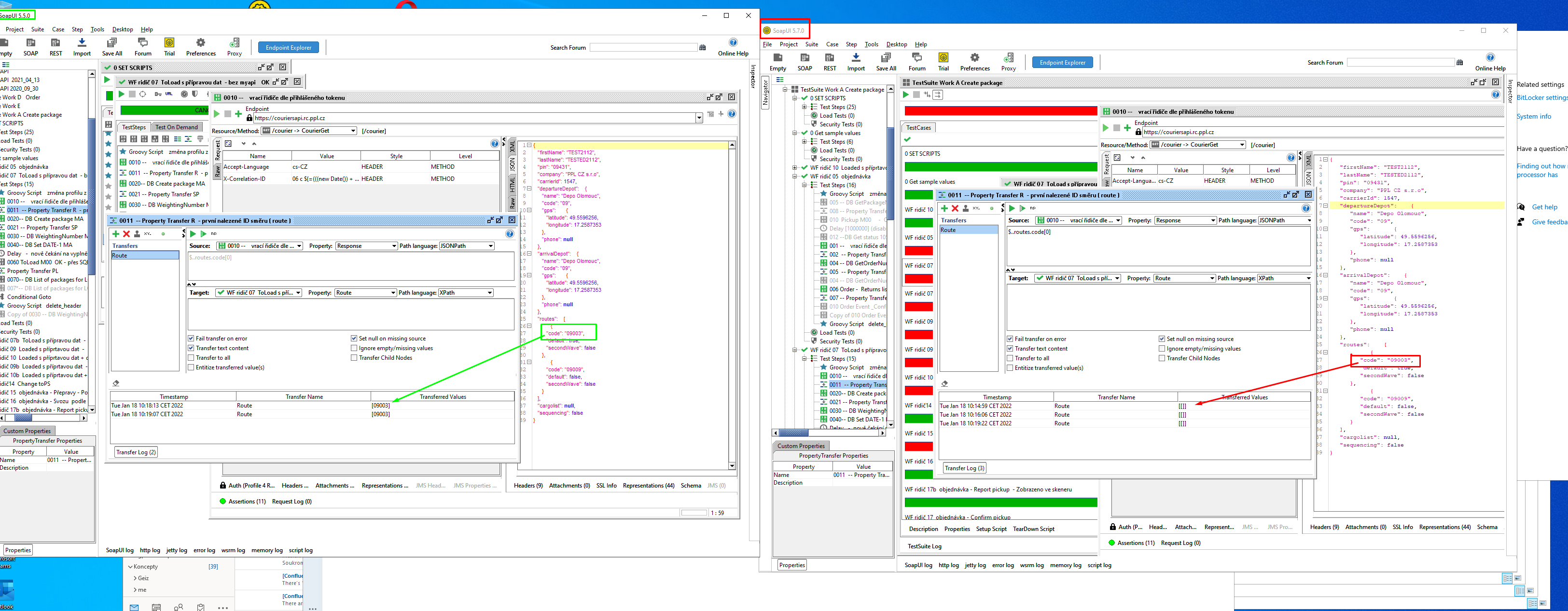1568x611 pixels.
Task: Click the REST project icon in SoapUI 5.7.0
Action: 830,58
